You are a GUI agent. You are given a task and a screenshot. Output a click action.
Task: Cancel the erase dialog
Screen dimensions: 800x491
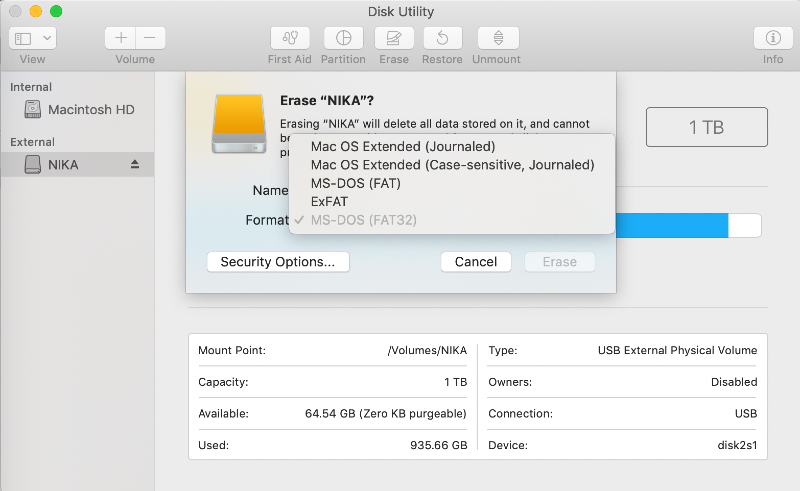[x=476, y=262]
